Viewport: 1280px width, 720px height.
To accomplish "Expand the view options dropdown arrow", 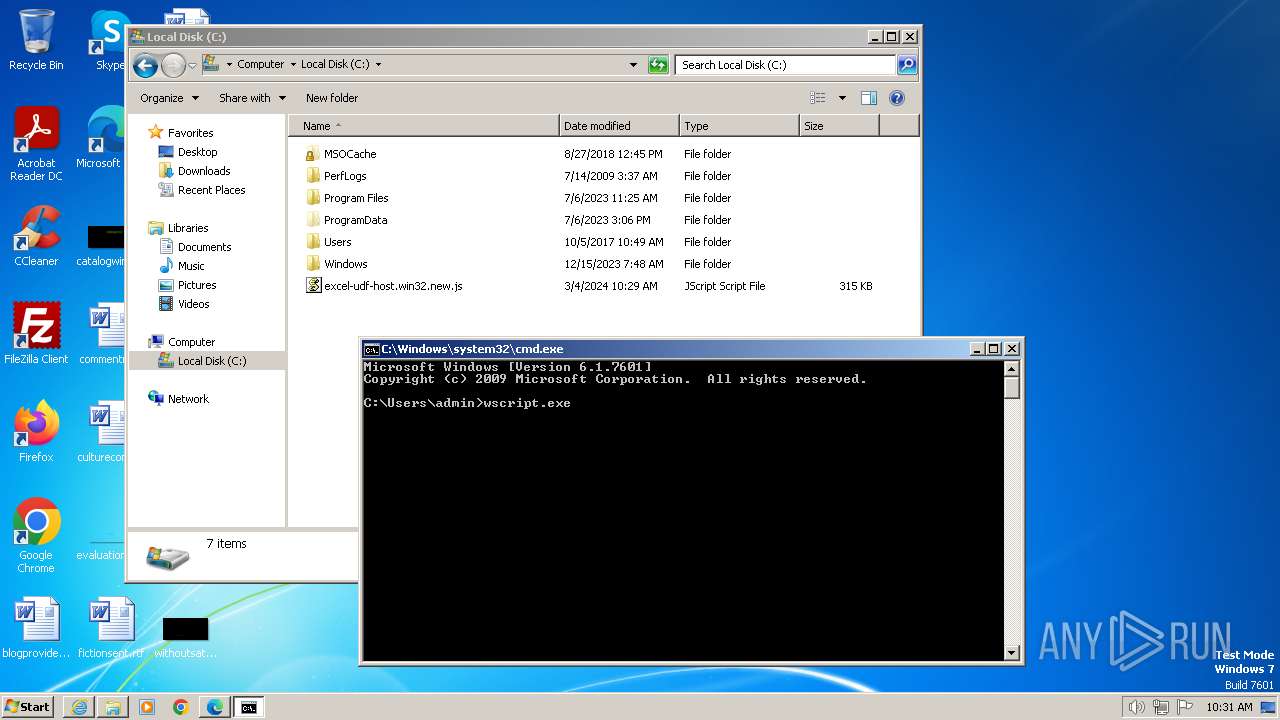I will pos(842,98).
